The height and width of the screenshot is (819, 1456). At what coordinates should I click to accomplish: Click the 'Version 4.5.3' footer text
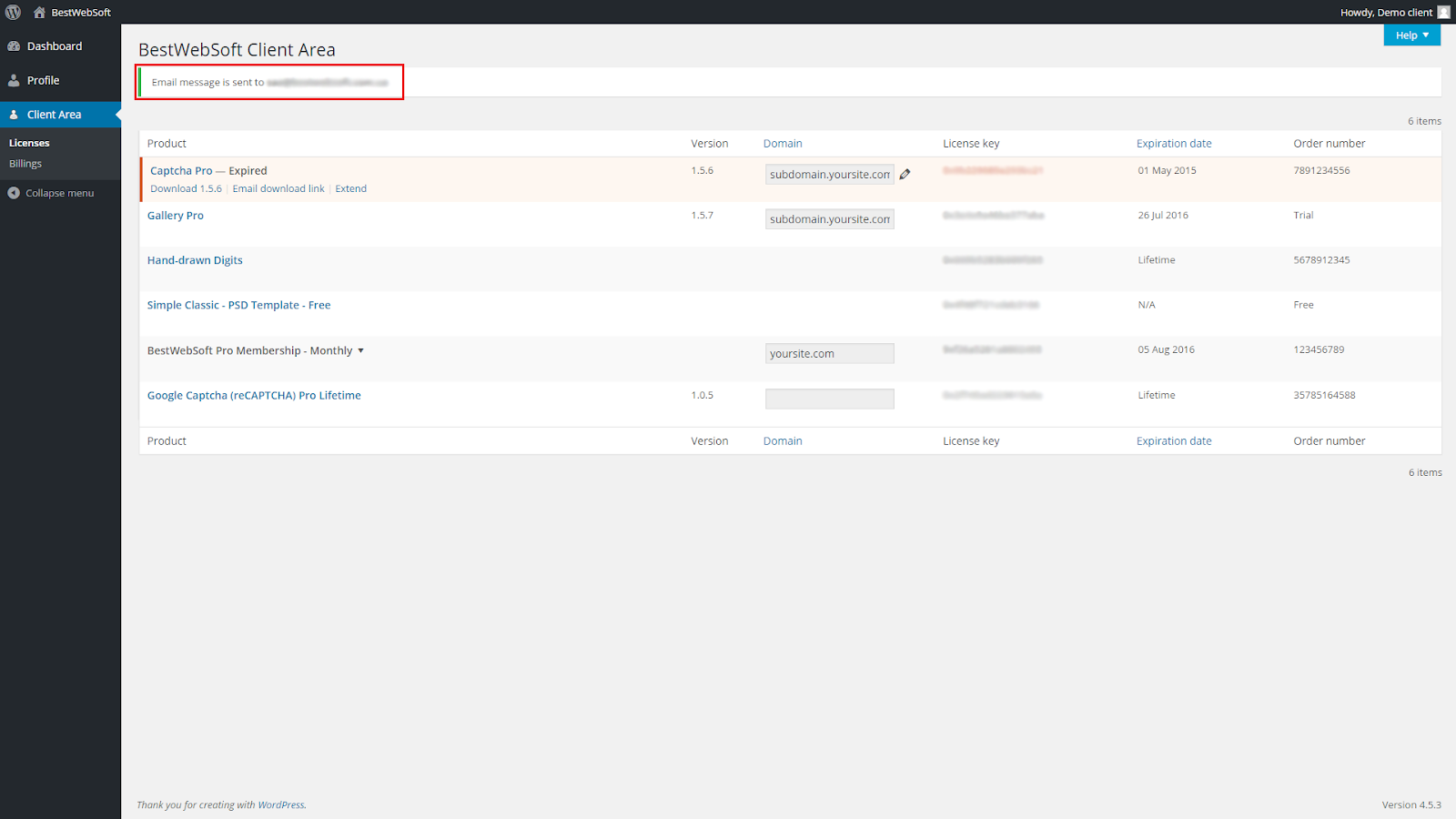coord(1411,804)
